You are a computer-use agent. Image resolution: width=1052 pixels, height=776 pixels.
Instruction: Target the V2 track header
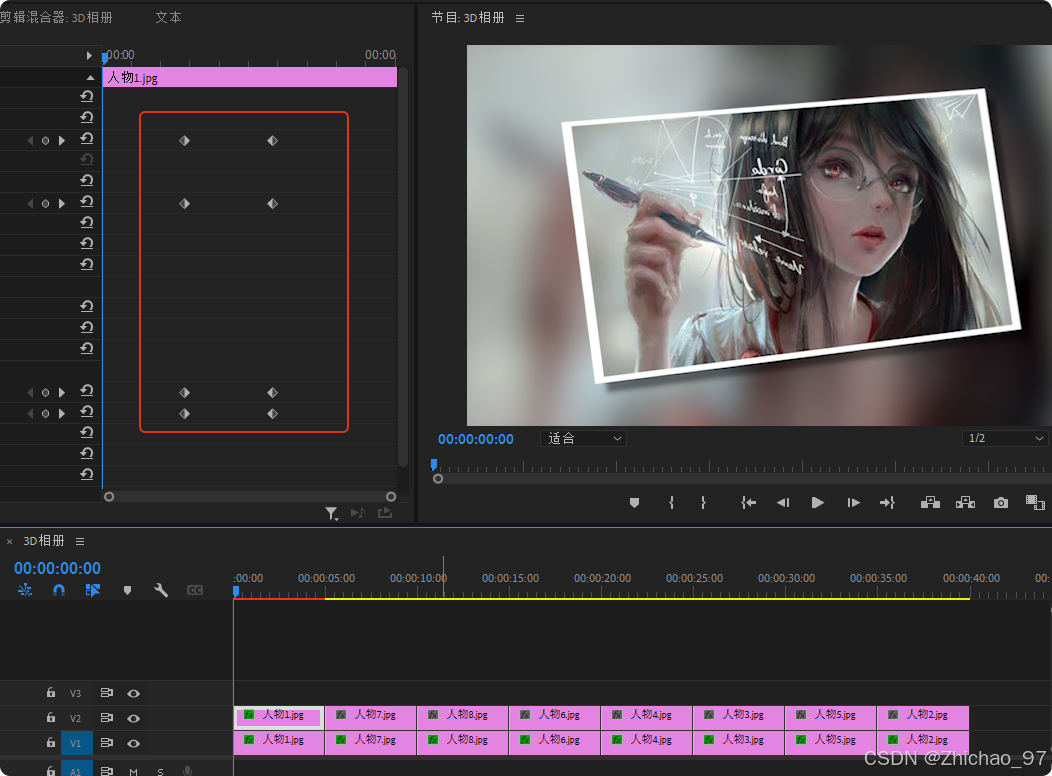click(76, 718)
